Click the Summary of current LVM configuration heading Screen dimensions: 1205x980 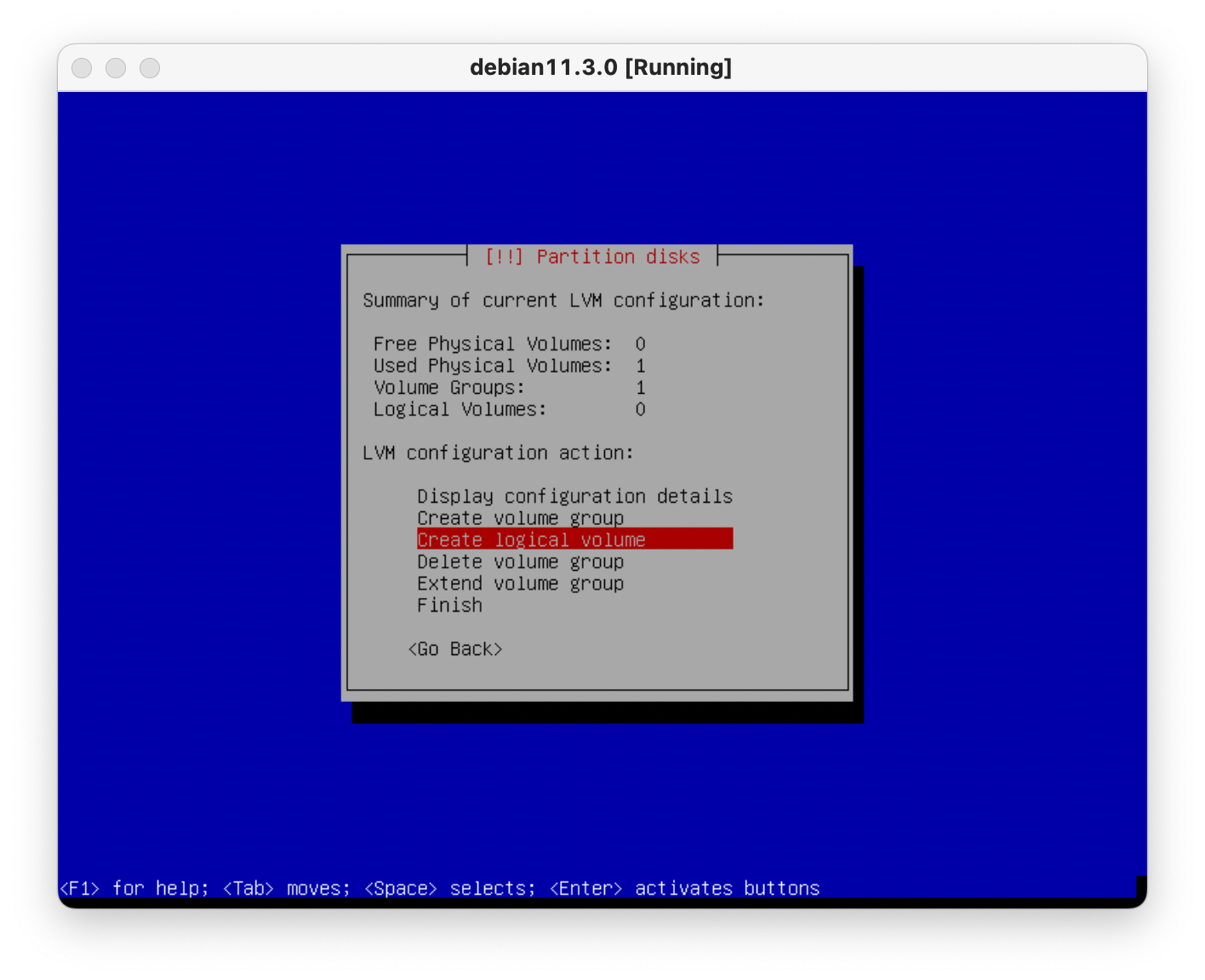(x=563, y=300)
